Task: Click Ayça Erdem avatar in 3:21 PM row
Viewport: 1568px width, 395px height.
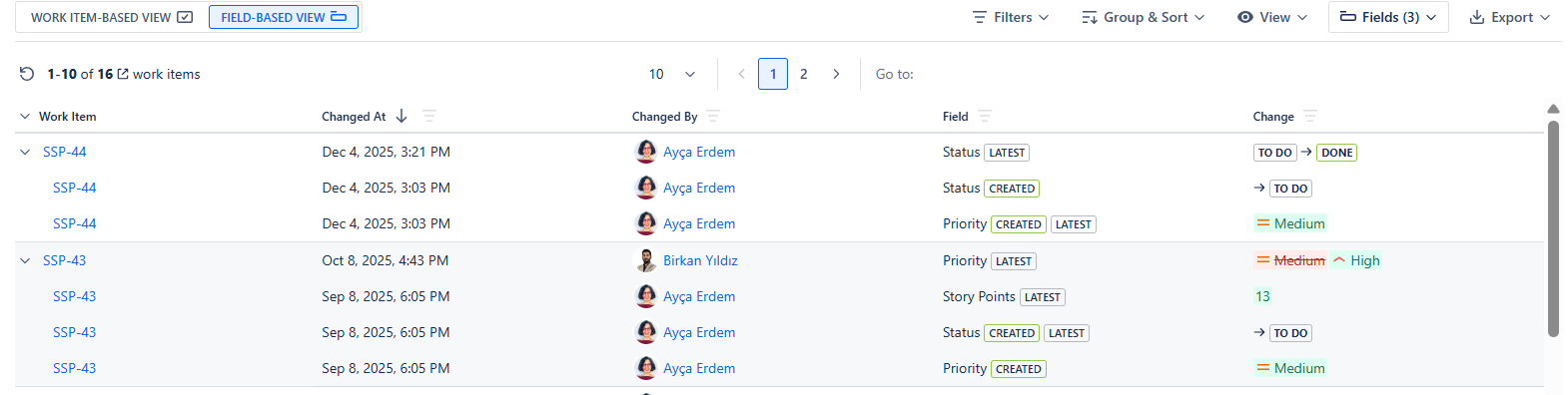Action: point(646,152)
